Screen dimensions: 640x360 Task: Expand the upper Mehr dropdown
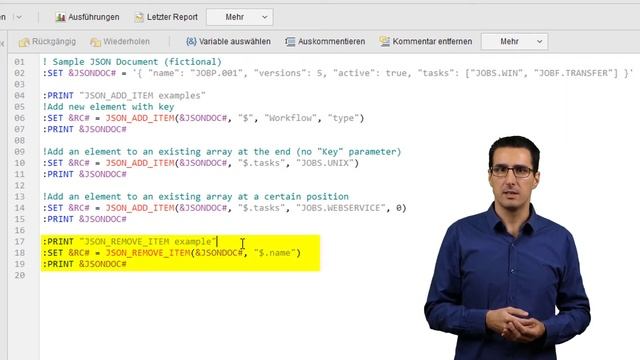click(240, 17)
